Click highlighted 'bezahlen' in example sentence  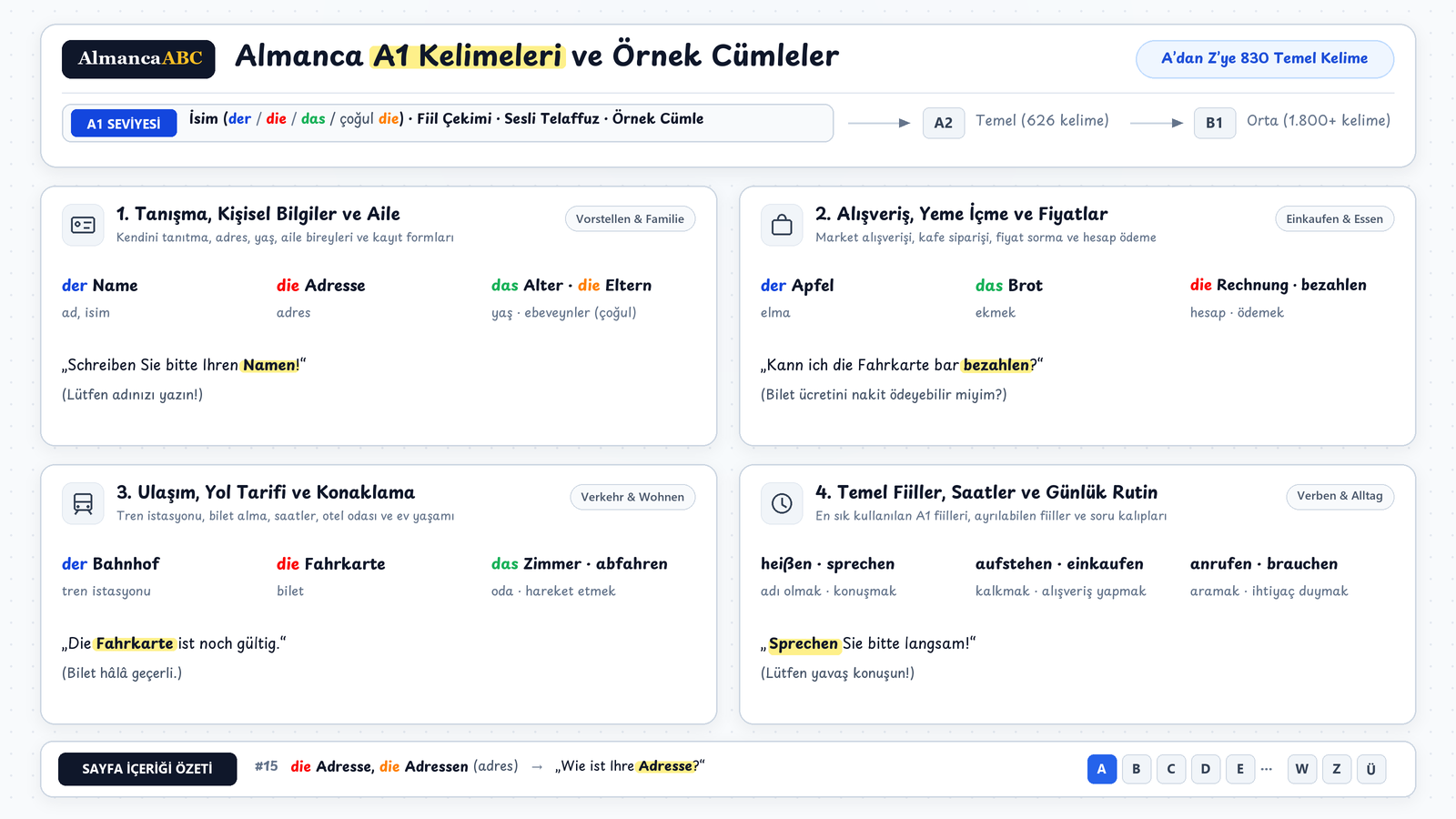pyautogui.click(x=996, y=365)
